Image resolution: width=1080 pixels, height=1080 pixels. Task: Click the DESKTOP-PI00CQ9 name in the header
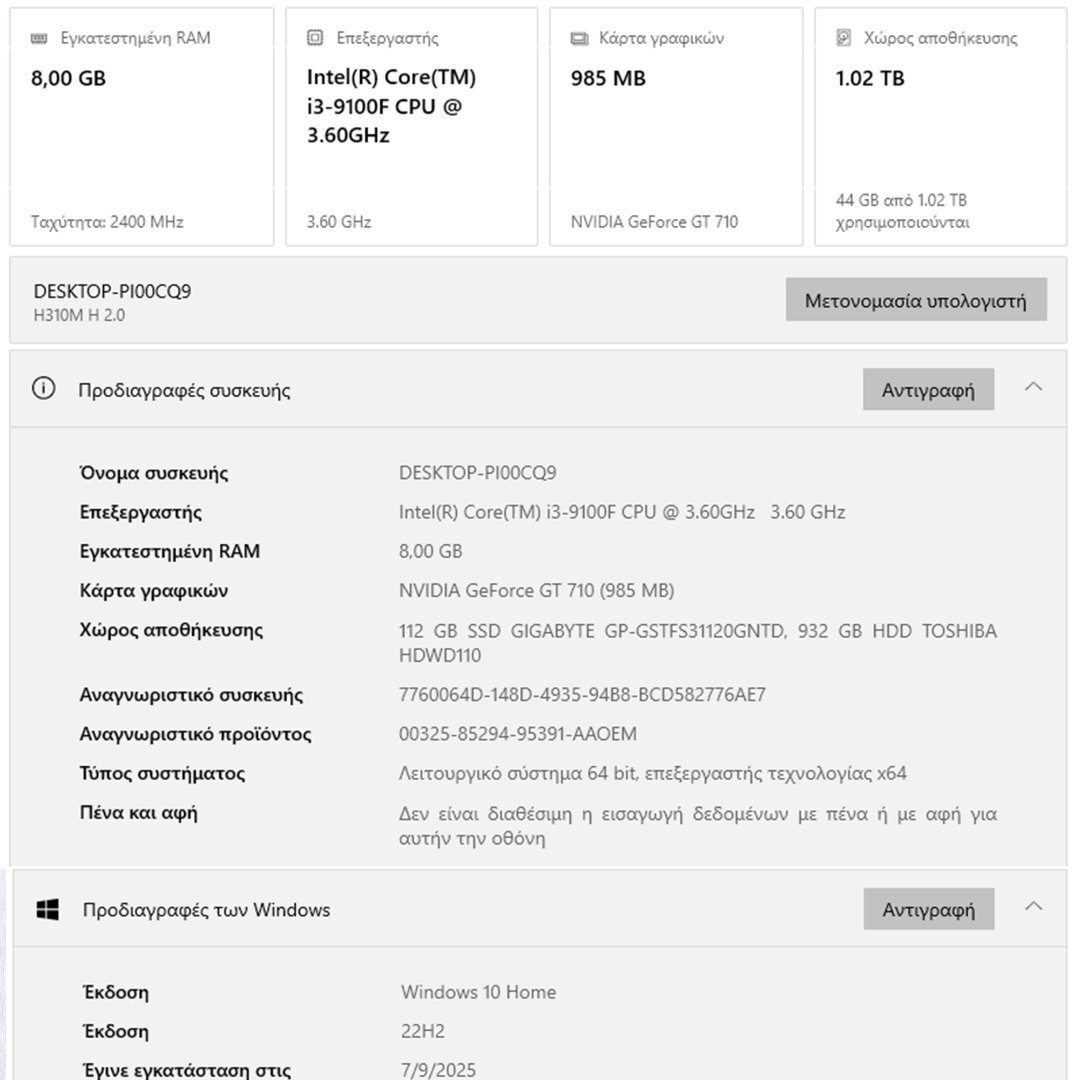[x=112, y=291]
